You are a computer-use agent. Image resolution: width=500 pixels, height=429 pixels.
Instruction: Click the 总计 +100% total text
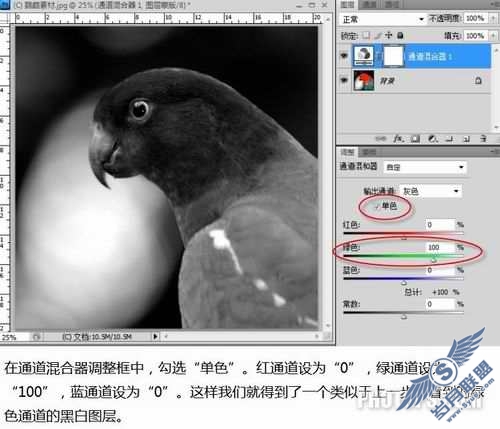(x=432, y=292)
